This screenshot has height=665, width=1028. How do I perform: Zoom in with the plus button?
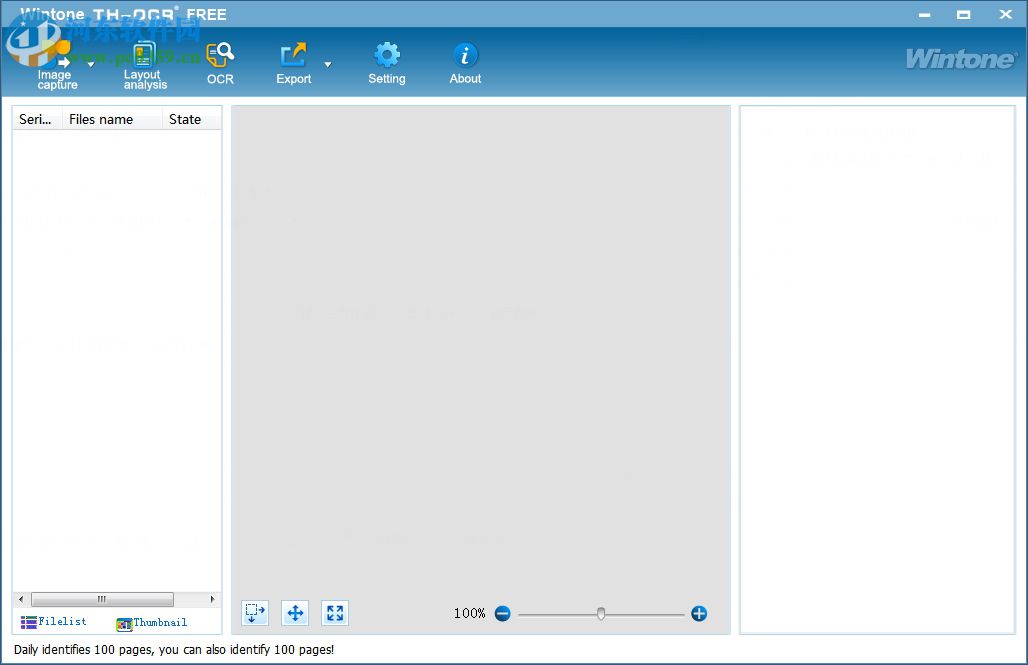699,614
